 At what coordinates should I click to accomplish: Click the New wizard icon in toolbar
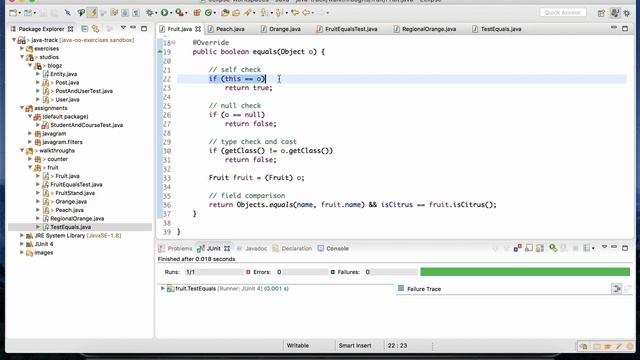[x=13, y=13]
